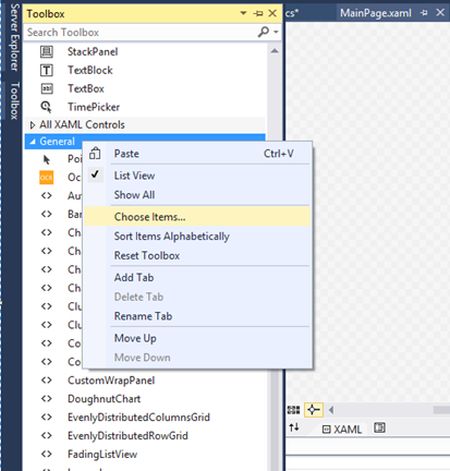Image resolution: width=450 pixels, height=471 pixels.
Task: Close the Toolbox panel
Action: [x=273, y=13]
